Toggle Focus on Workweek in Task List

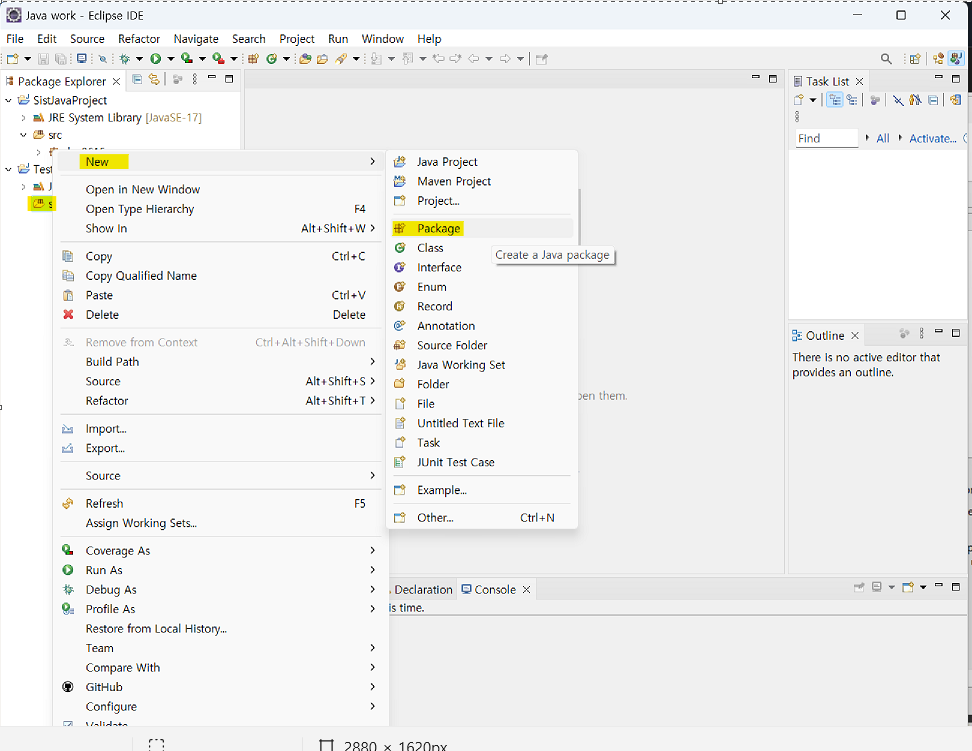875,100
